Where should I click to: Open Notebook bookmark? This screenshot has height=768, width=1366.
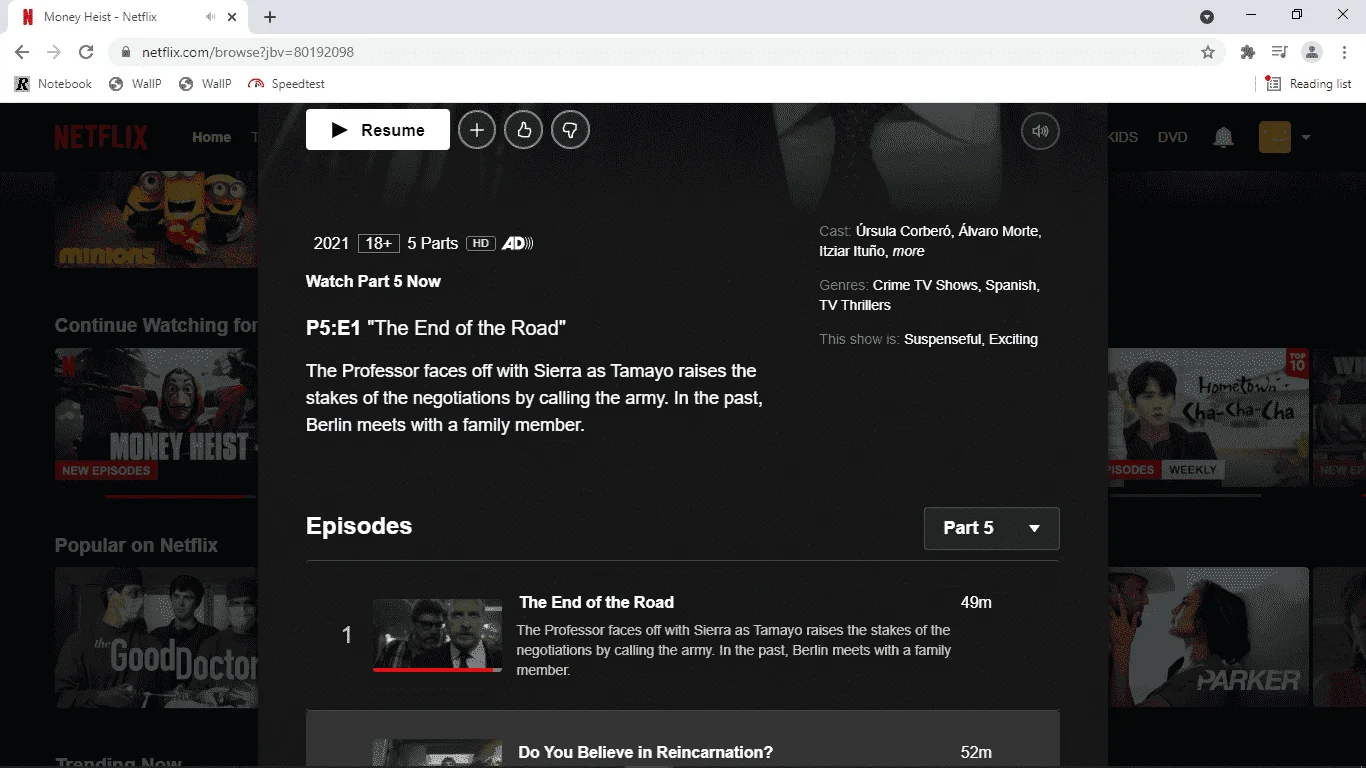tap(53, 84)
